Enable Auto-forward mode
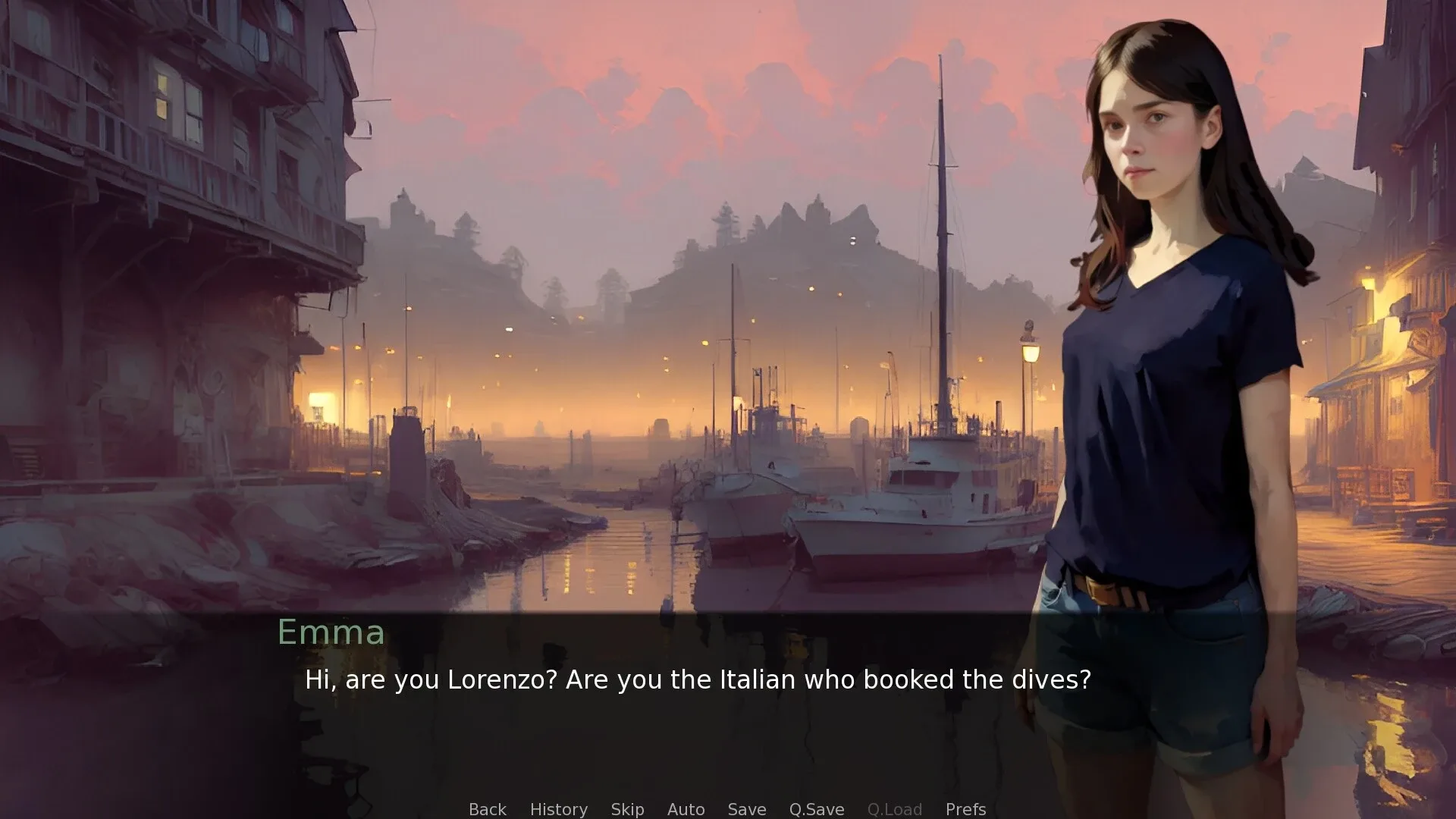Image resolution: width=1456 pixels, height=819 pixels. [686, 809]
